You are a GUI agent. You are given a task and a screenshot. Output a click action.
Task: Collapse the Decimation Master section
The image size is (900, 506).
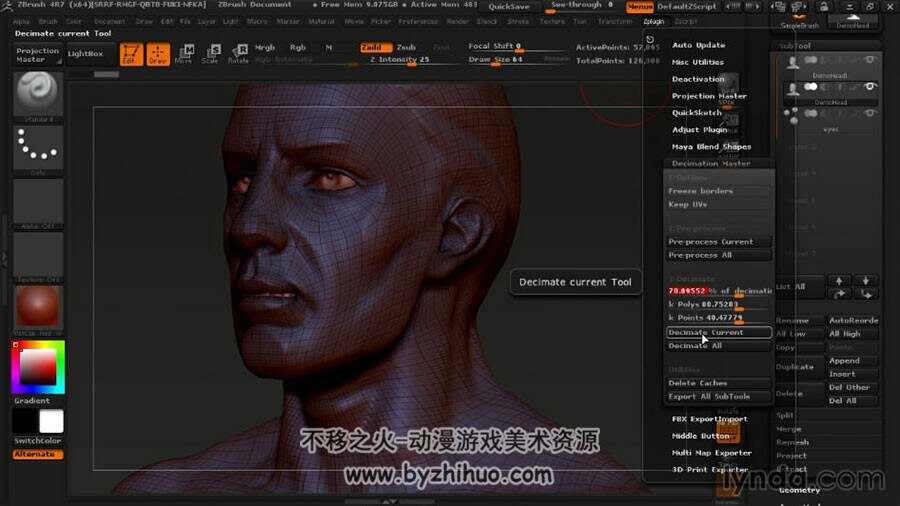coord(711,164)
